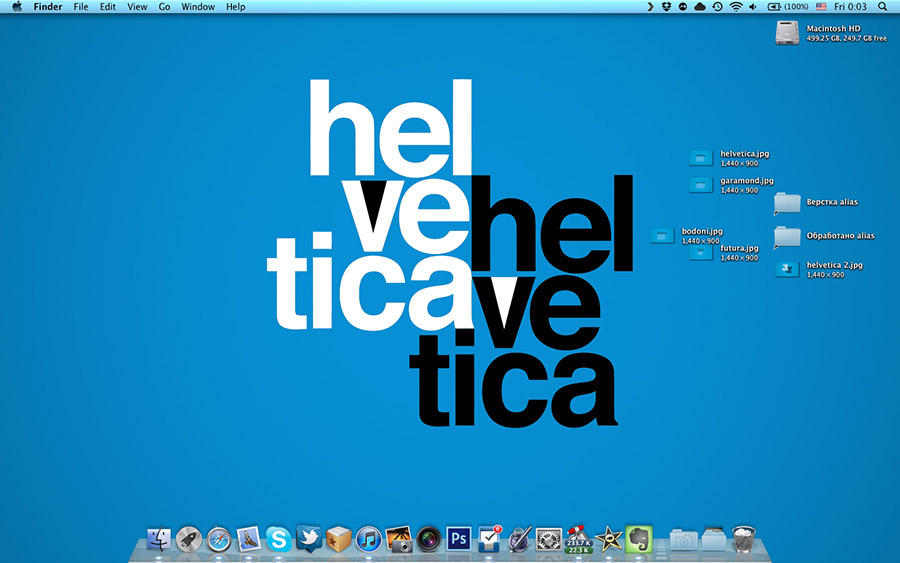Select helvetica 2.jpg on the desktop
The image size is (900, 563).
(x=788, y=269)
